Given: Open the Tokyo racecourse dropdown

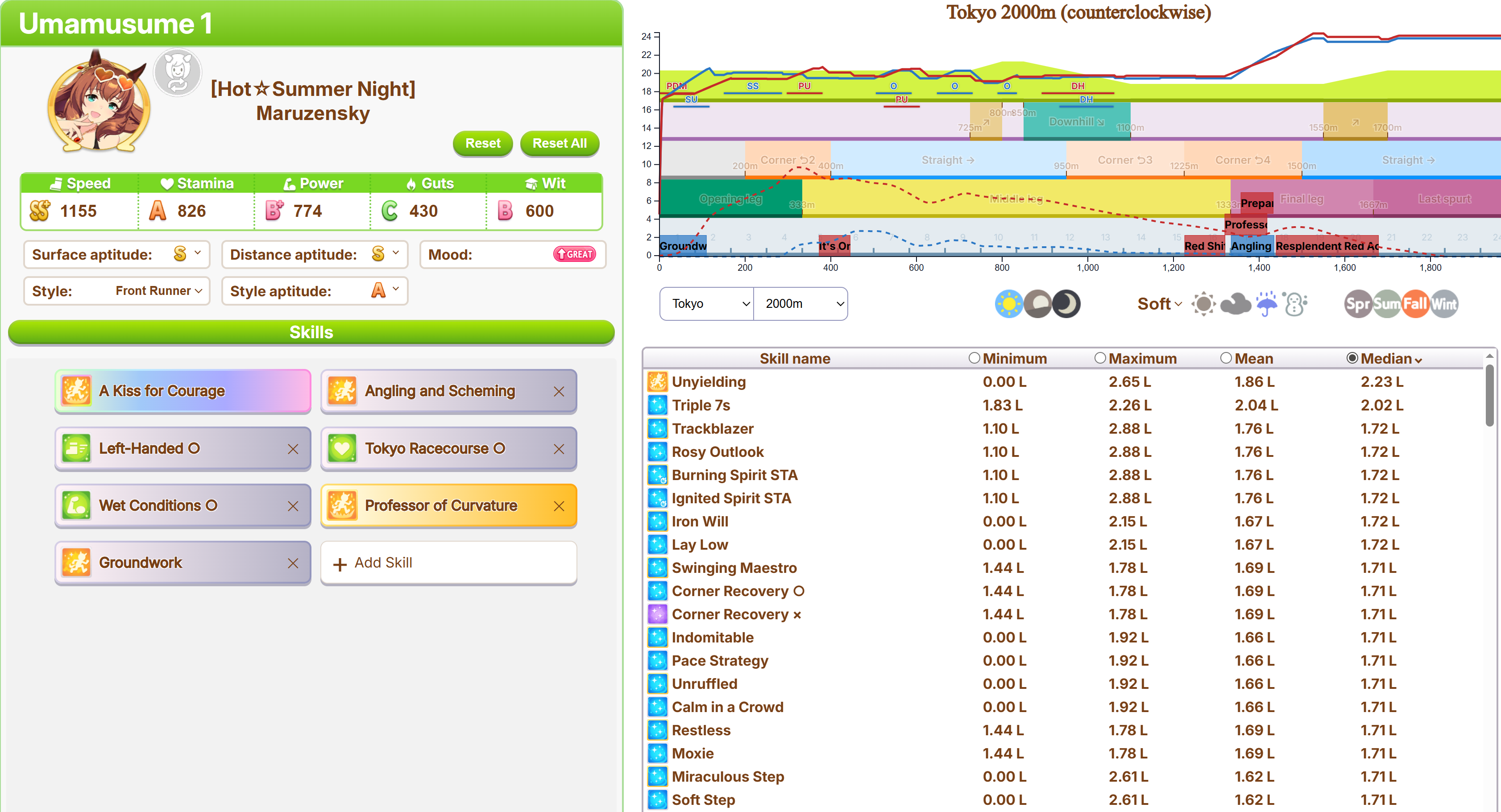Looking at the screenshot, I should pyautogui.click(x=707, y=303).
